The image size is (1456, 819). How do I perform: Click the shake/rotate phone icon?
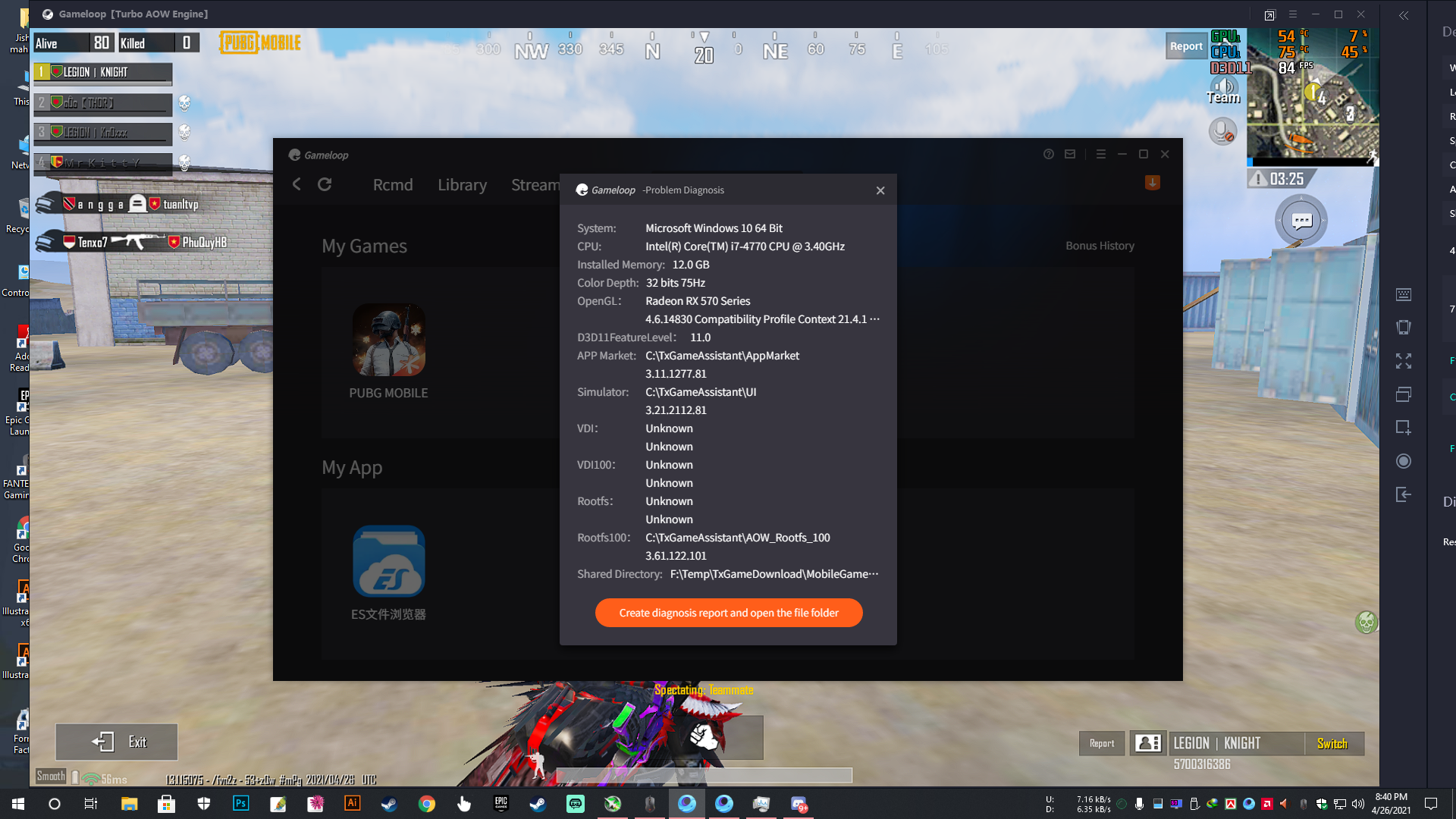[x=1403, y=328]
